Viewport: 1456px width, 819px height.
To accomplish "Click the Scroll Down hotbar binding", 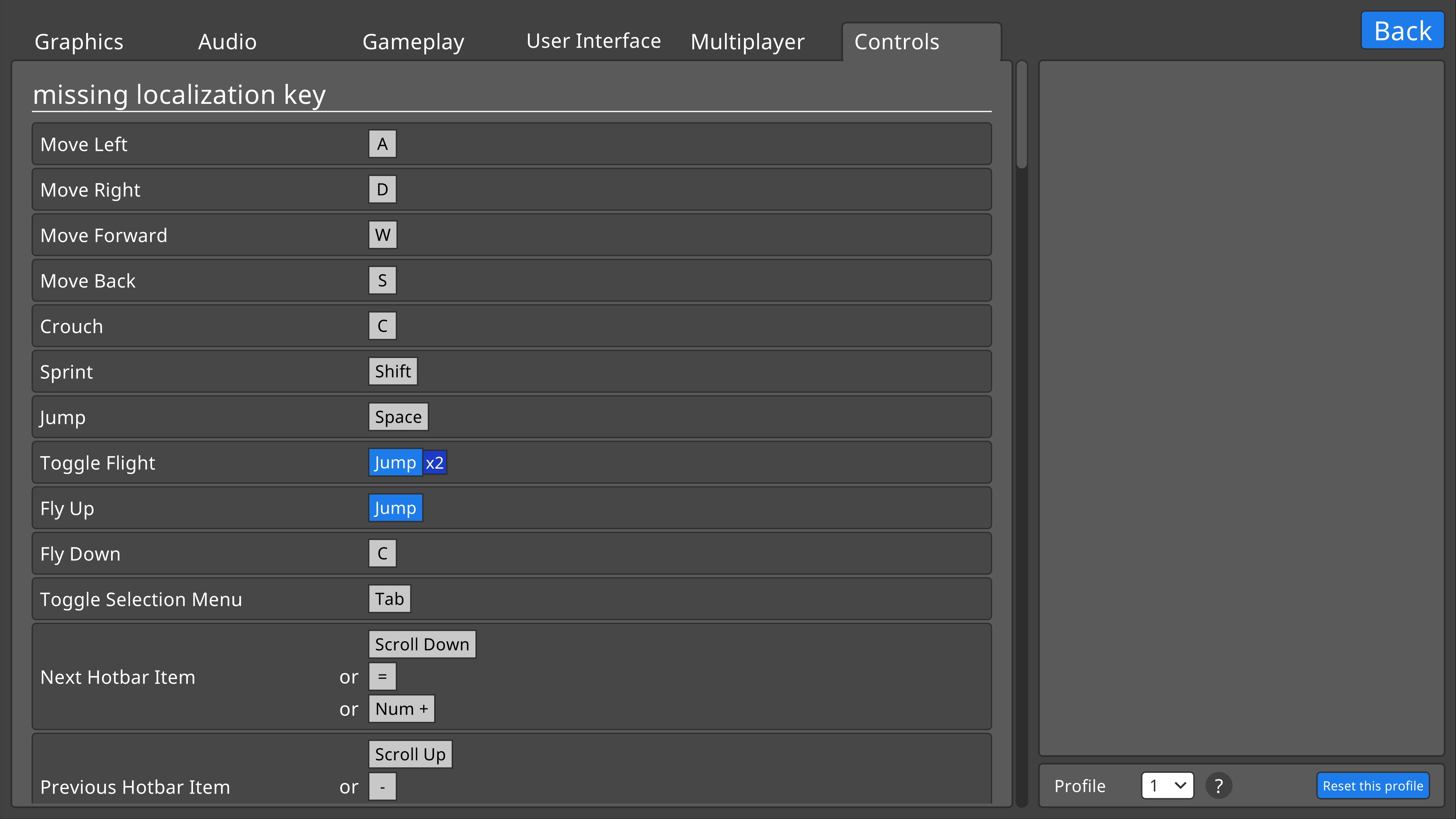I will point(422,644).
